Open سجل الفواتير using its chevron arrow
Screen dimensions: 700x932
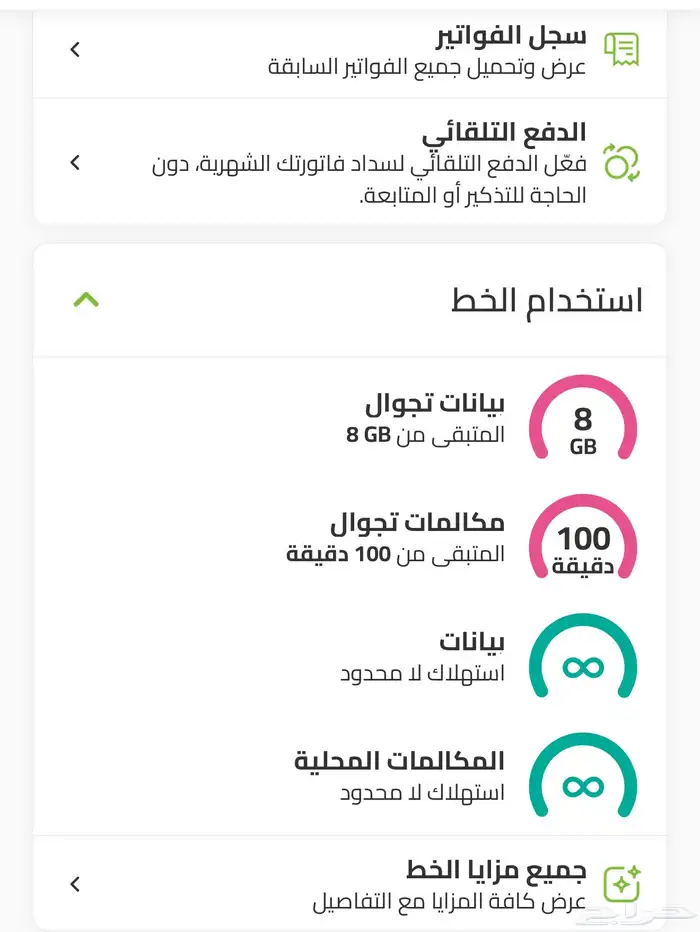point(75,49)
